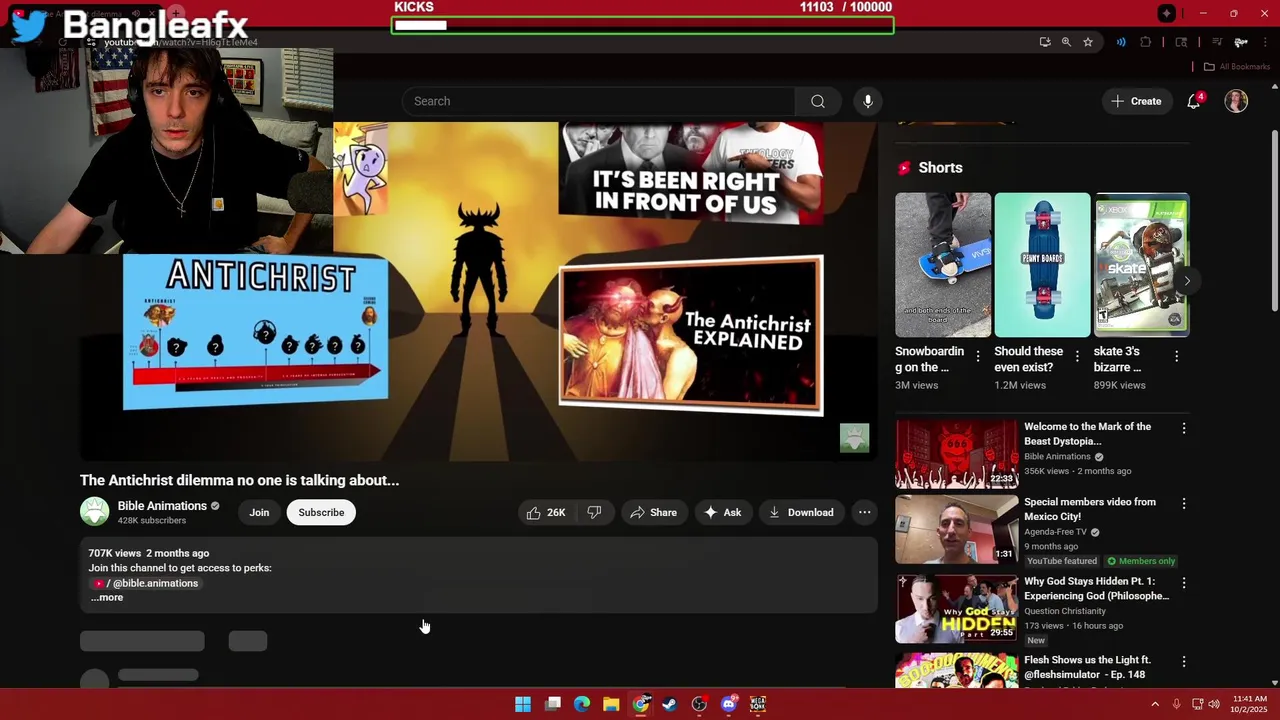
Task: Open options for 'Welcome to the Mark' video
Action: click(1184, 428)
